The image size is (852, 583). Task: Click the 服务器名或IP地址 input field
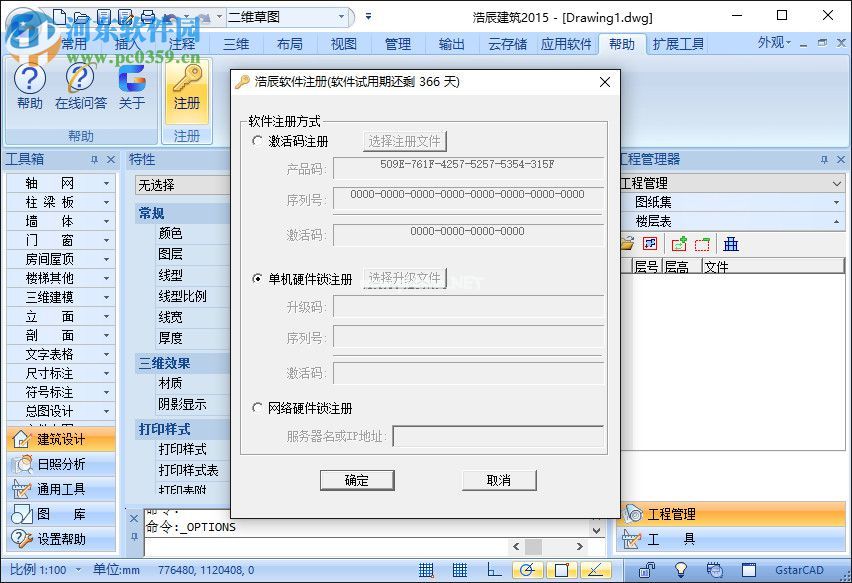[x=502, y=436]
